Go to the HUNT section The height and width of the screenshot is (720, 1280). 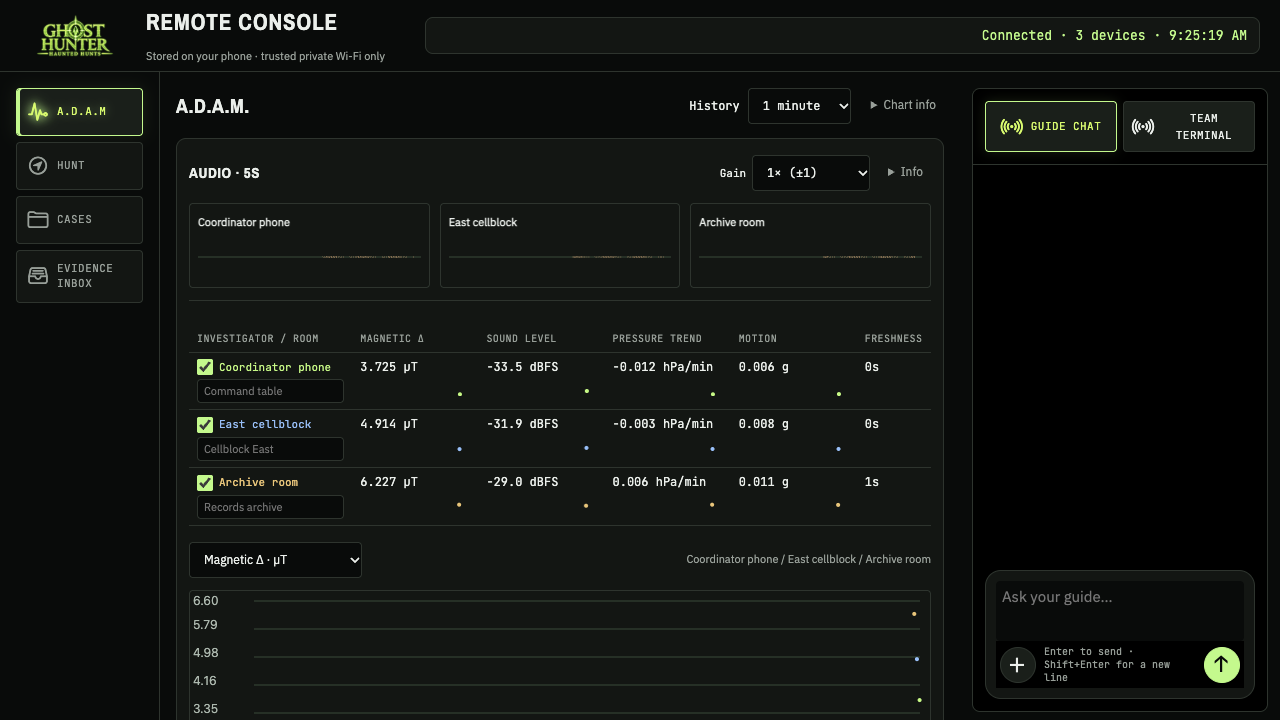[79, 166]
